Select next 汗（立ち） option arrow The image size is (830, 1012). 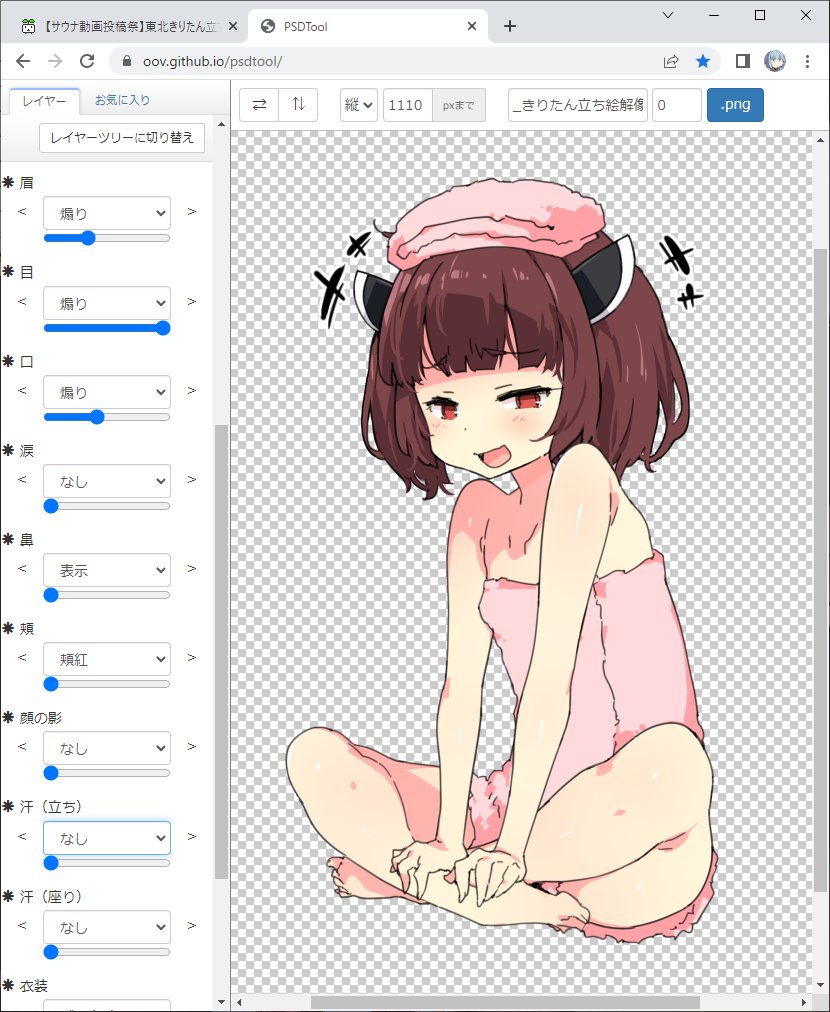[192, 836]
